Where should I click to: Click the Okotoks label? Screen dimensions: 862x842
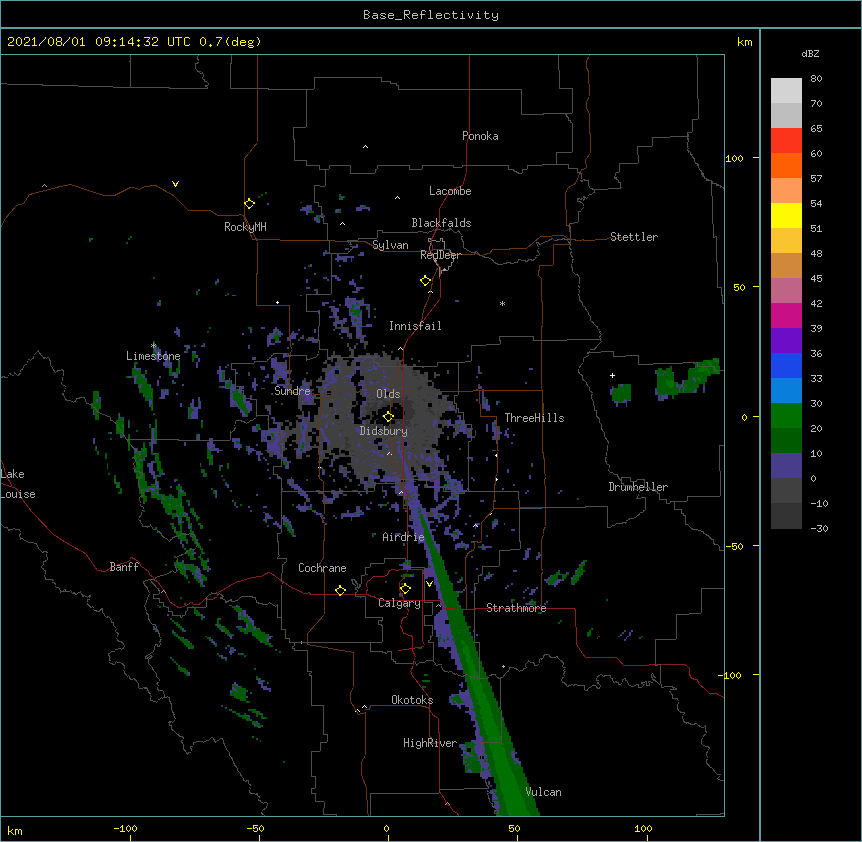[412, 700]
